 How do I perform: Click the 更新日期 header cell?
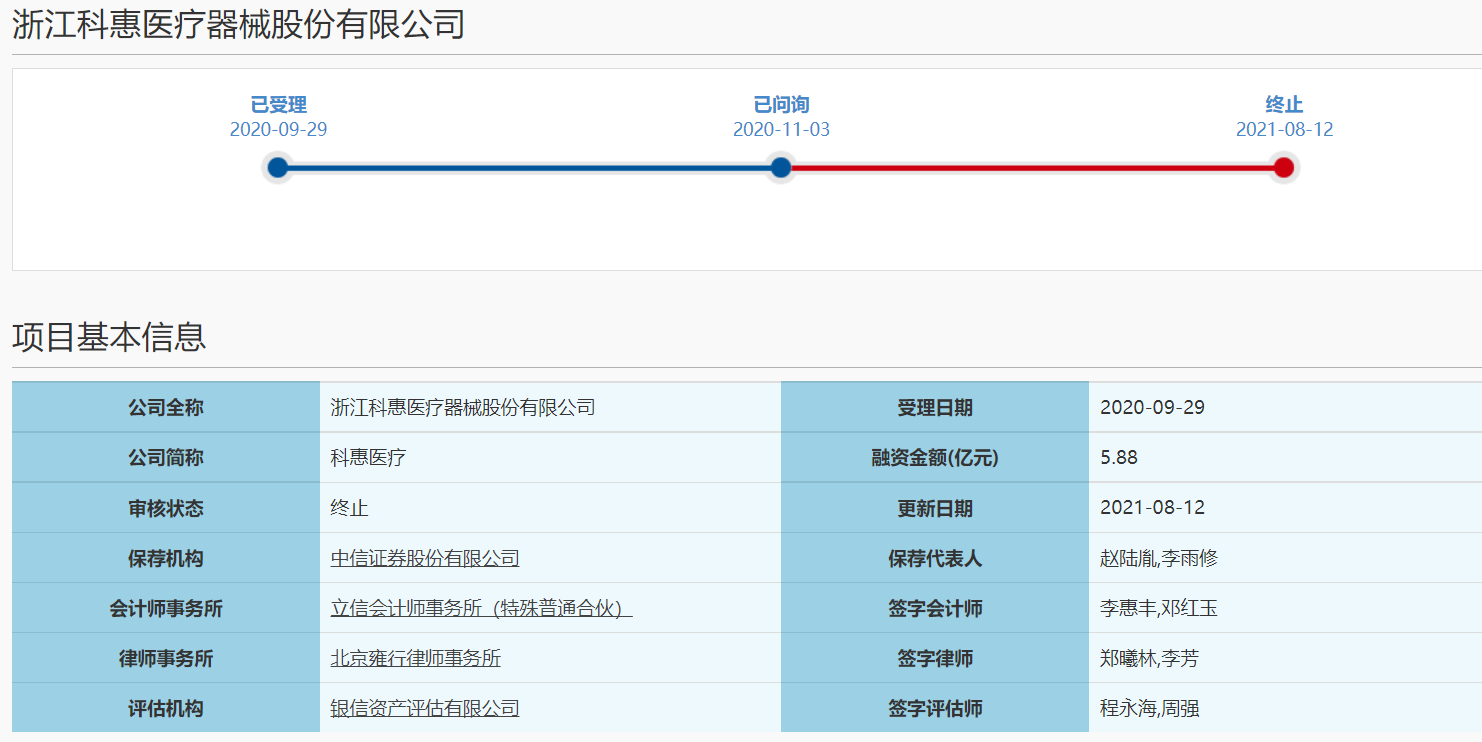point(935,508)
